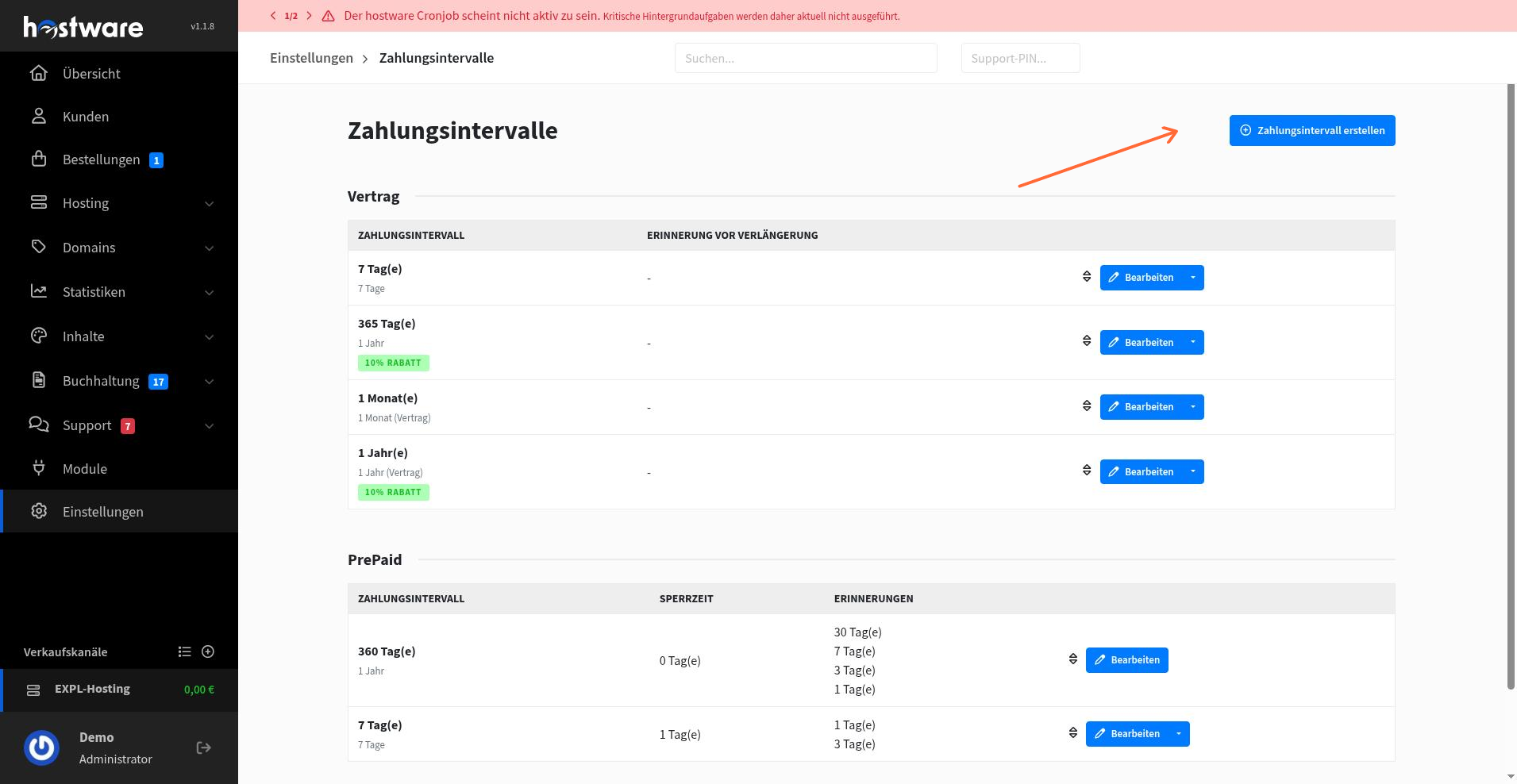Viewport: 1517px width, 784px height.
Task: Open dropdown arrow beside Bearbeiten for 1 Monat(e)
Action: (1193, 407)
